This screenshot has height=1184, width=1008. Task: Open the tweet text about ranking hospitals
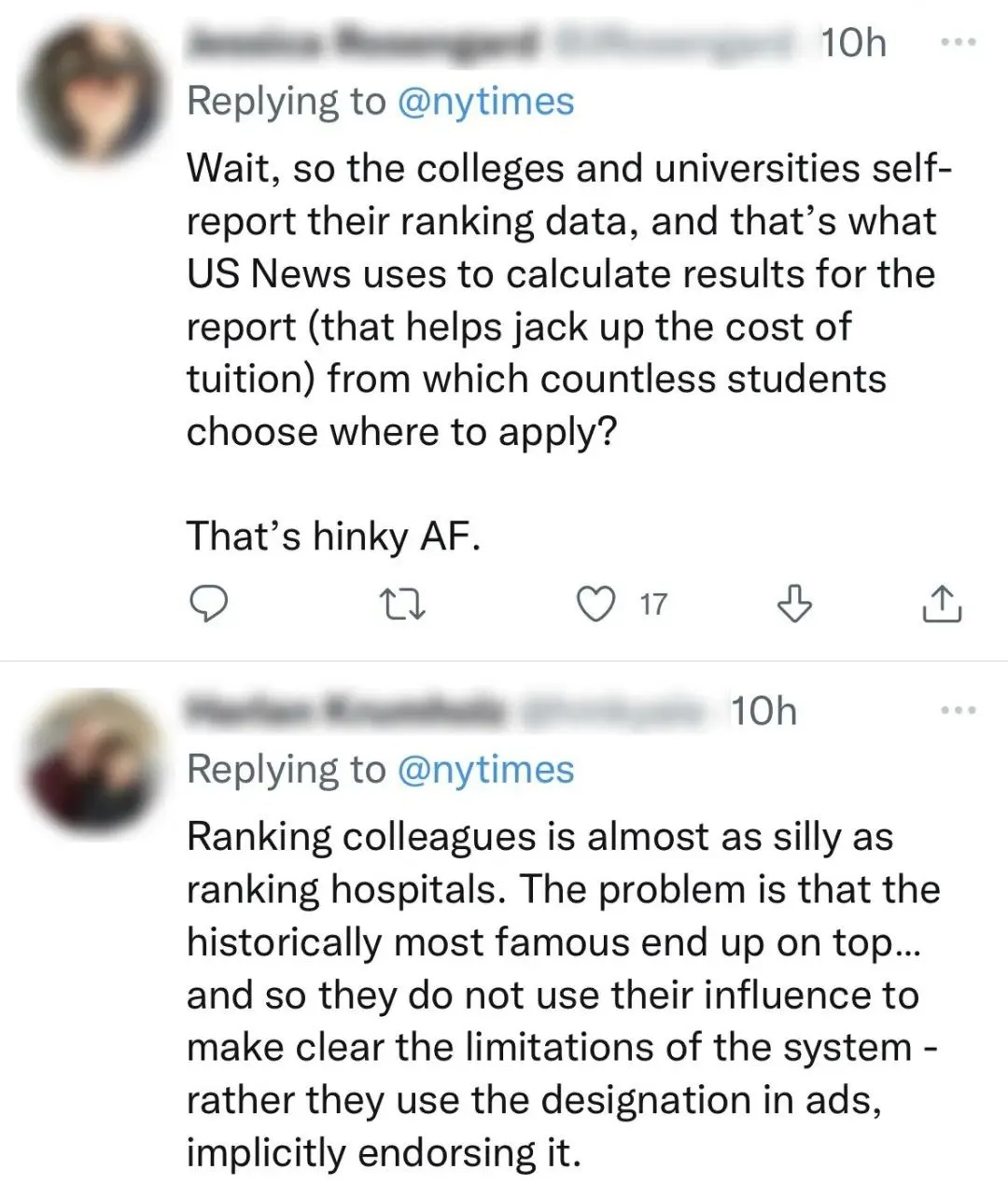560,994
